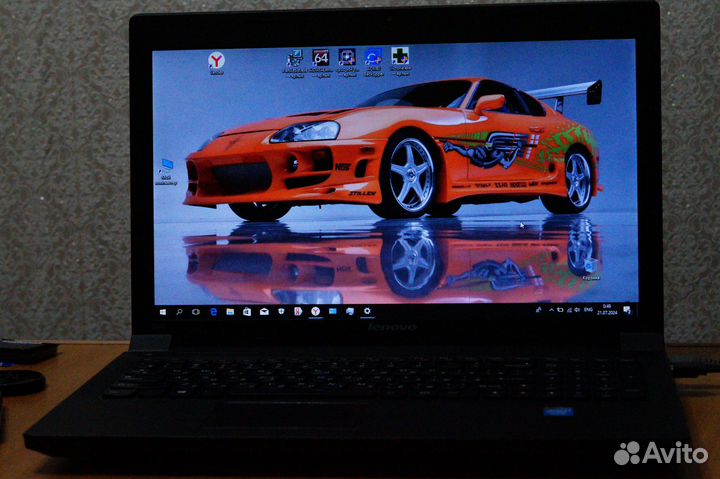Click the tray icon right of the chevron
720x479 pixels.
pyautogui.click(x=560, y=310)
